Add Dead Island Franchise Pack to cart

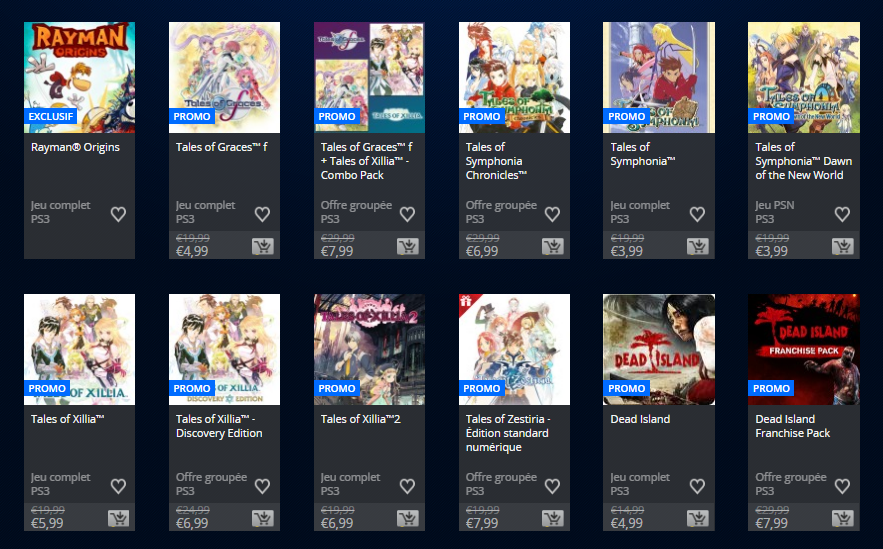click(x=842, y=518)
